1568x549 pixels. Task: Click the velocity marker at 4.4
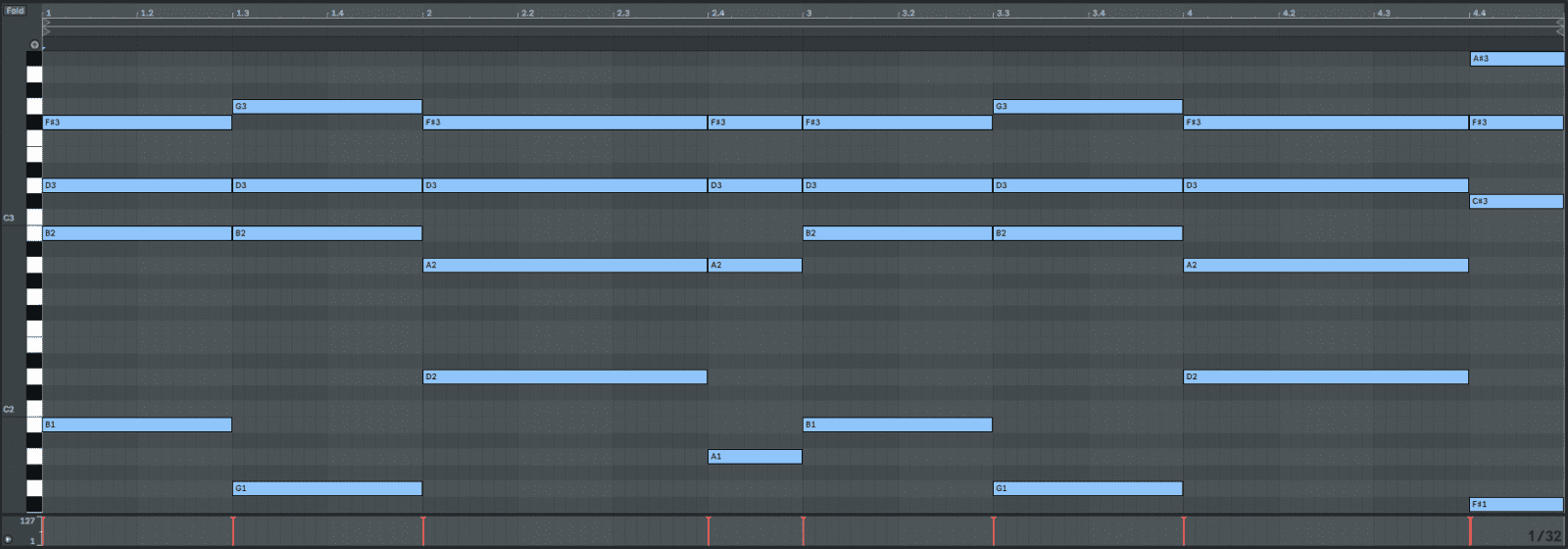click(x=1470, y=530)
